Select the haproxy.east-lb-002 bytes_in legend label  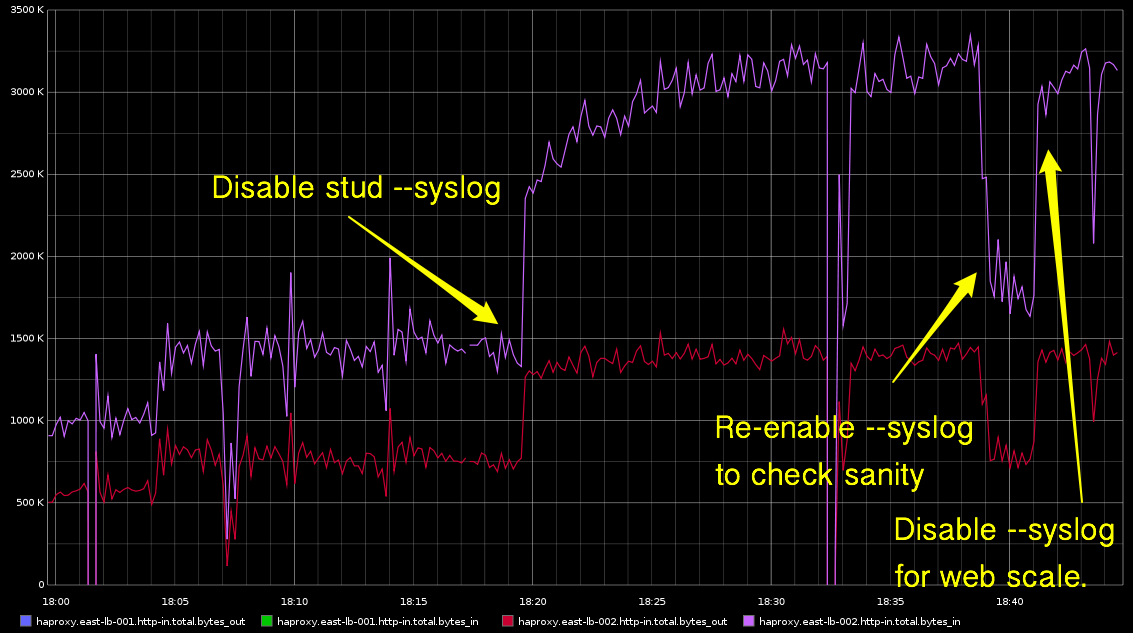pyautogui.click(x=860, y=621)
